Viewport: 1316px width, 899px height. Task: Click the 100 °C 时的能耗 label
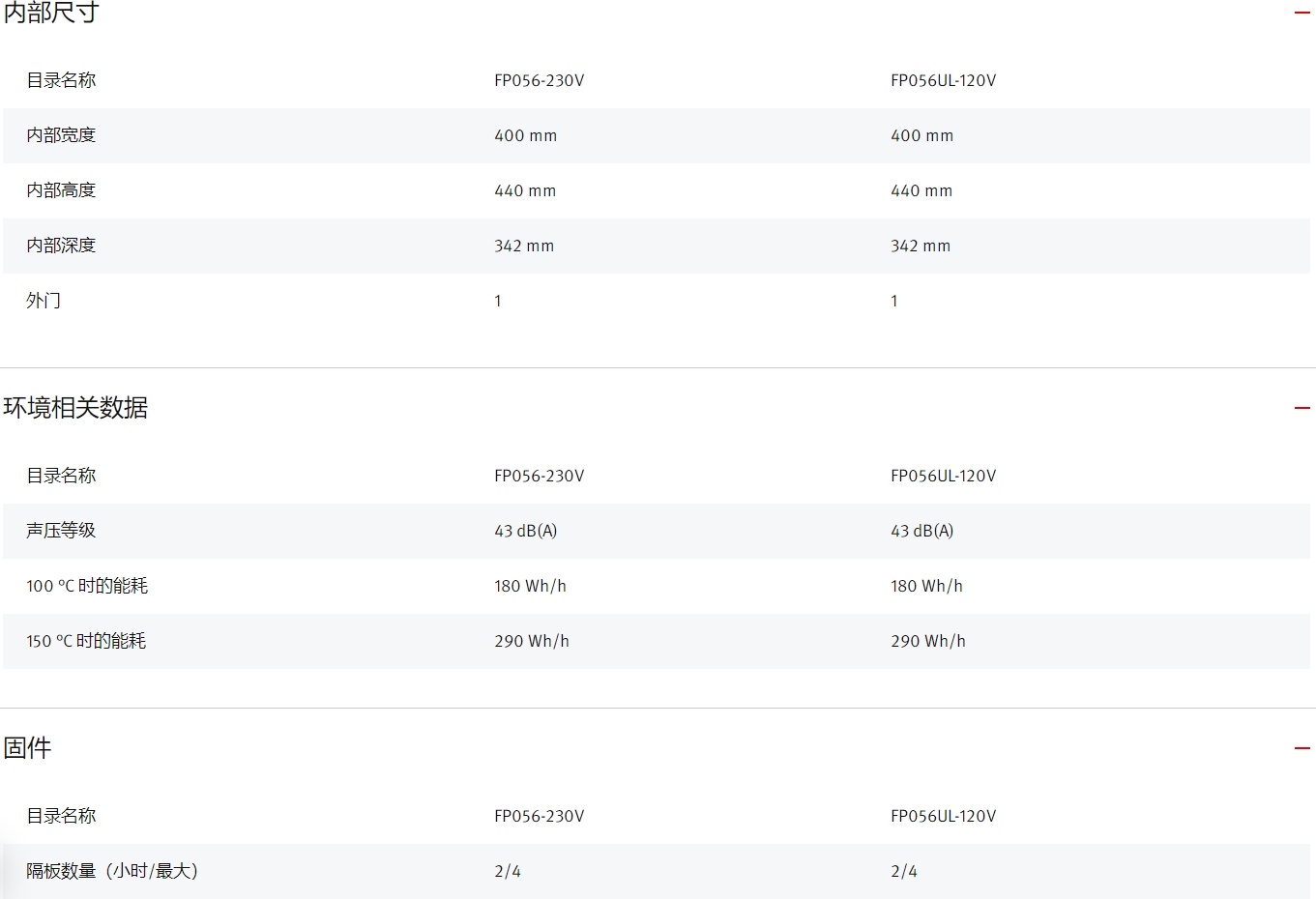87,586
